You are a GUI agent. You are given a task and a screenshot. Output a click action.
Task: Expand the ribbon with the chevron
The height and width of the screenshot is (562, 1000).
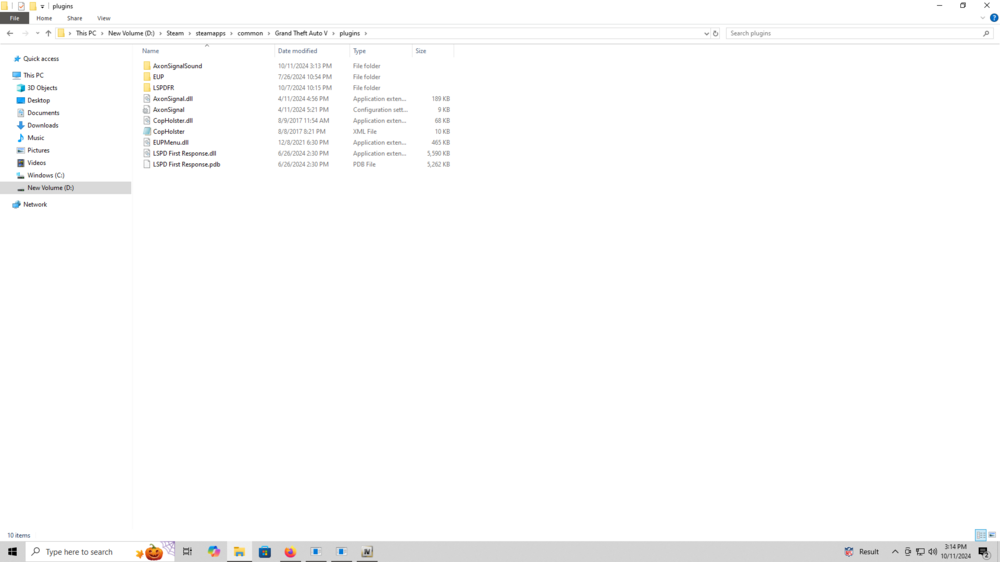click(x=983, y=18)
